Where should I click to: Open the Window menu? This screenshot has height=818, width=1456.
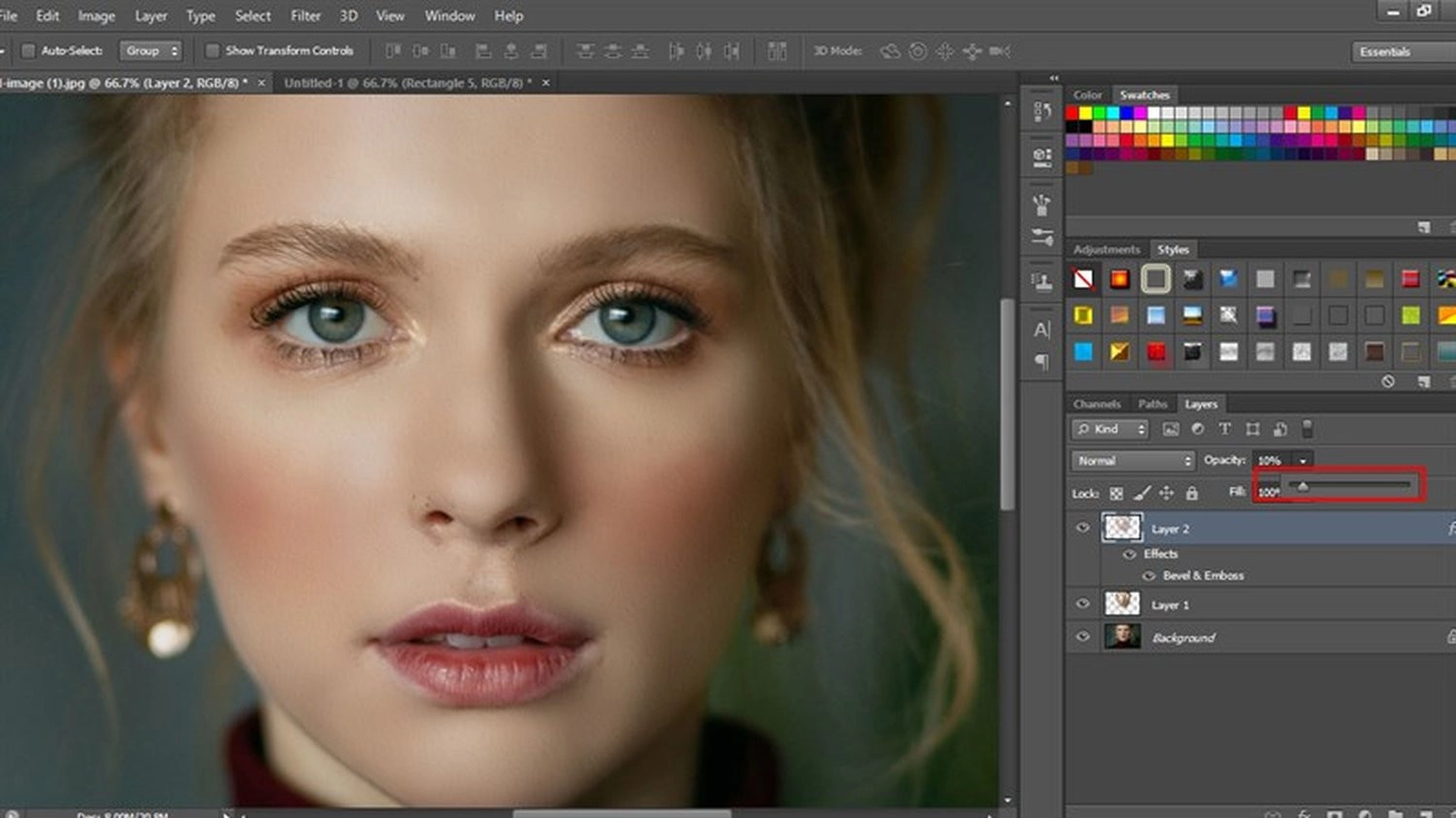coord(449,16)
